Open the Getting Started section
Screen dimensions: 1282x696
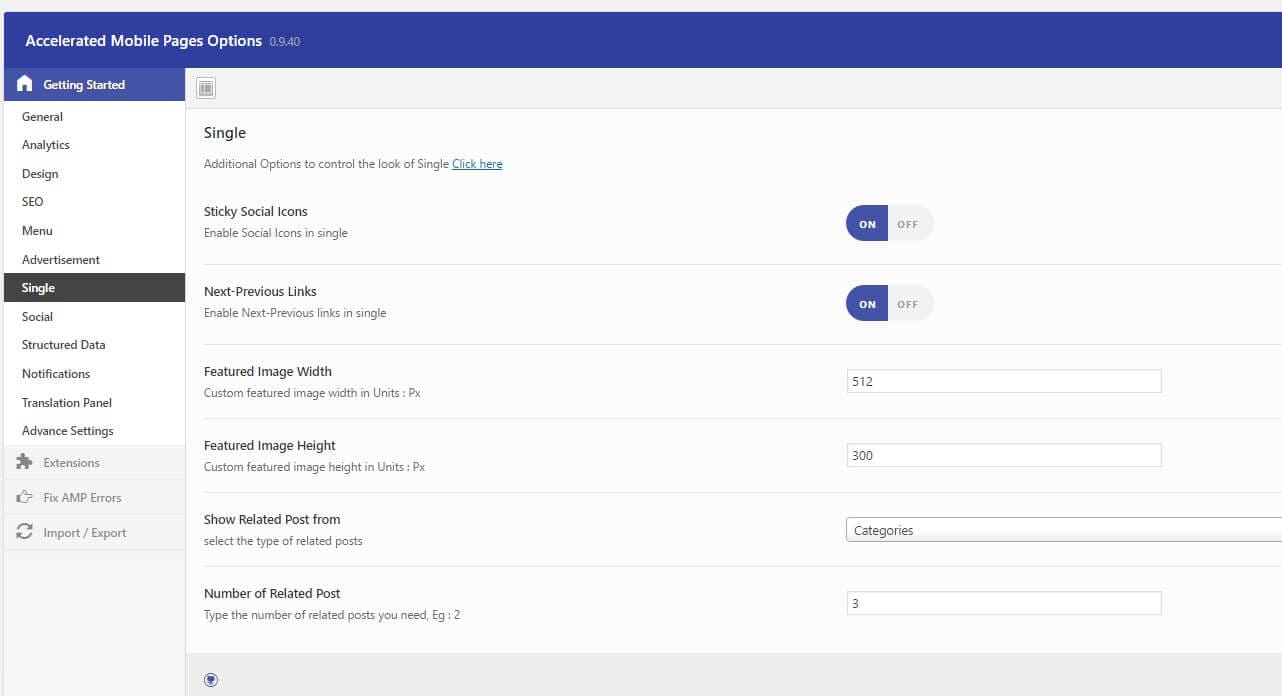[x=94, y=84]
